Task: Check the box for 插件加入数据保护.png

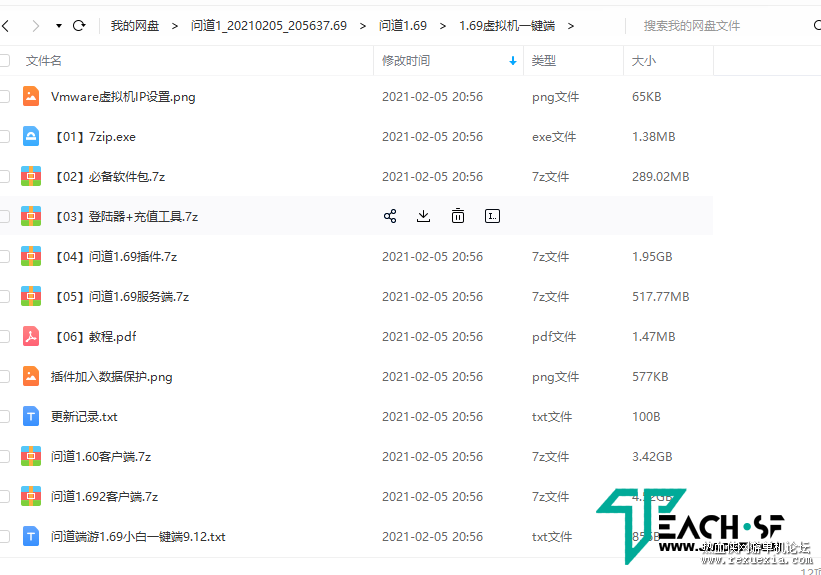Action: 5,377
